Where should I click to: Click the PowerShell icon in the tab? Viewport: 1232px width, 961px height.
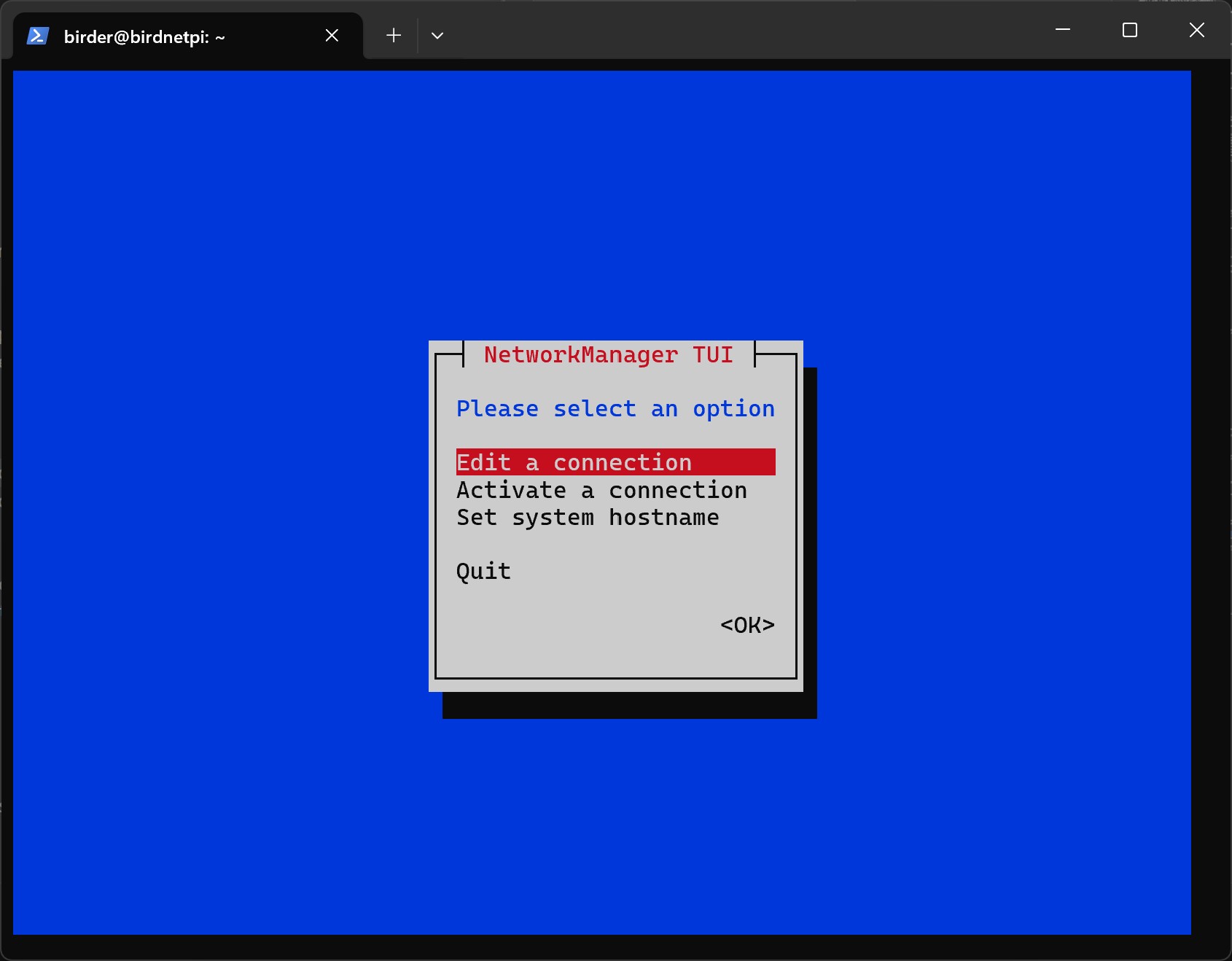click(x=37, y=36)
